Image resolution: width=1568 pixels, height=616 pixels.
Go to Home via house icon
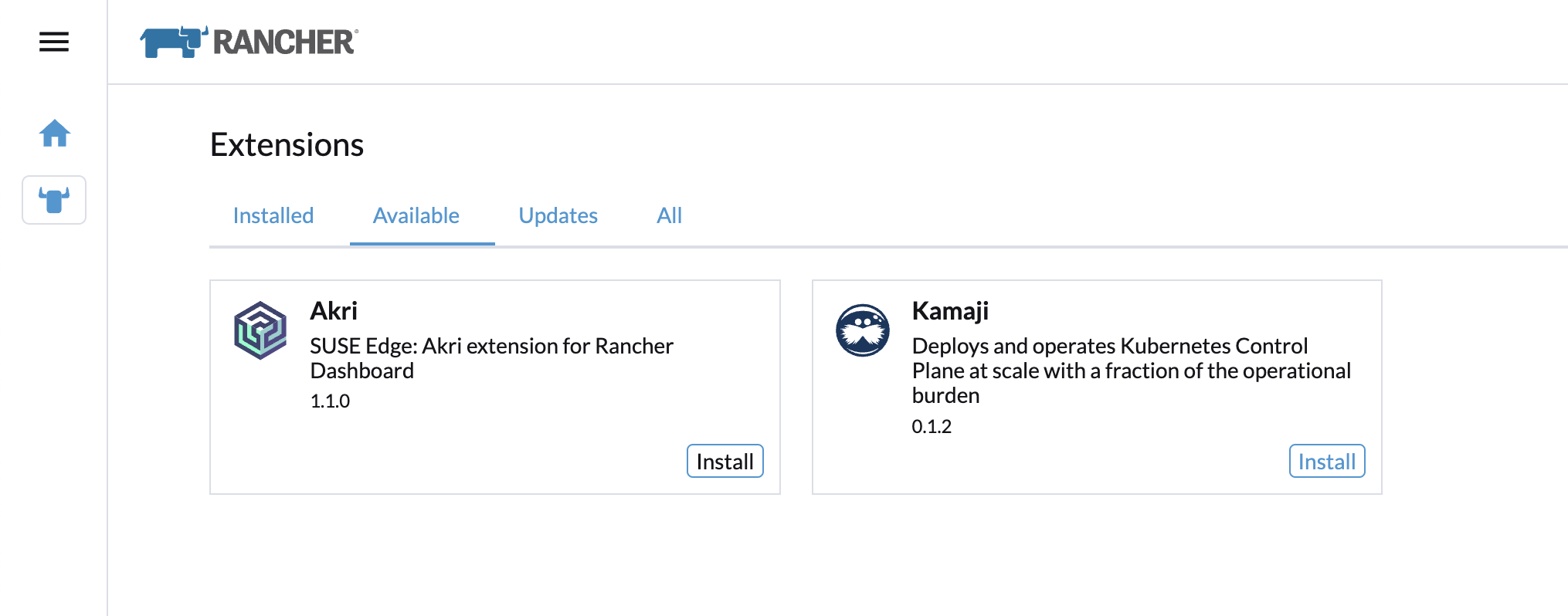(55, 134)
